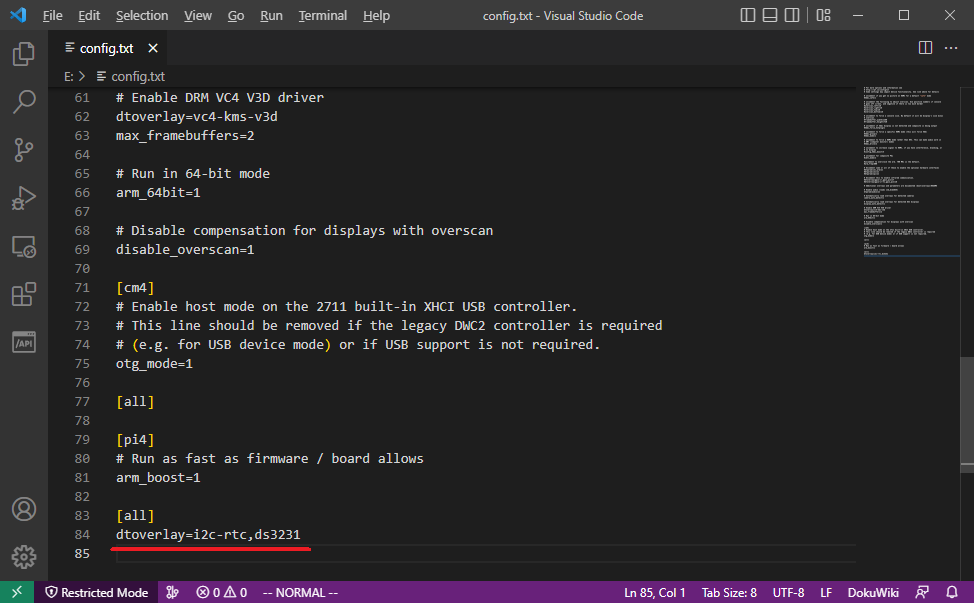Viewport: 974px width, 603px height.
Task: Click the [pi4] section header line
Action: [x=135, y=440]
